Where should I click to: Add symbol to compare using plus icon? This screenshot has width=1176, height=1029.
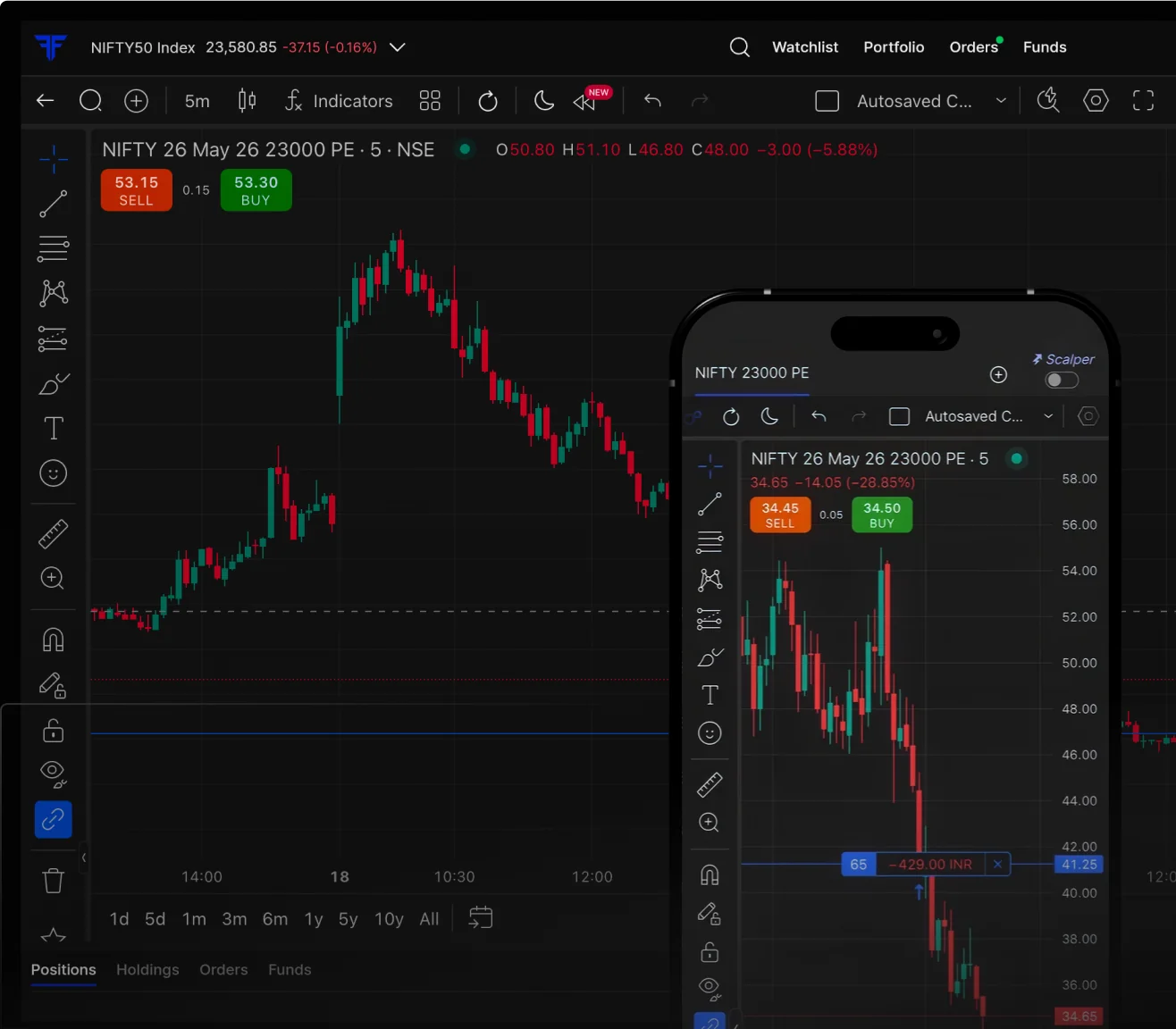pos(136,101)
